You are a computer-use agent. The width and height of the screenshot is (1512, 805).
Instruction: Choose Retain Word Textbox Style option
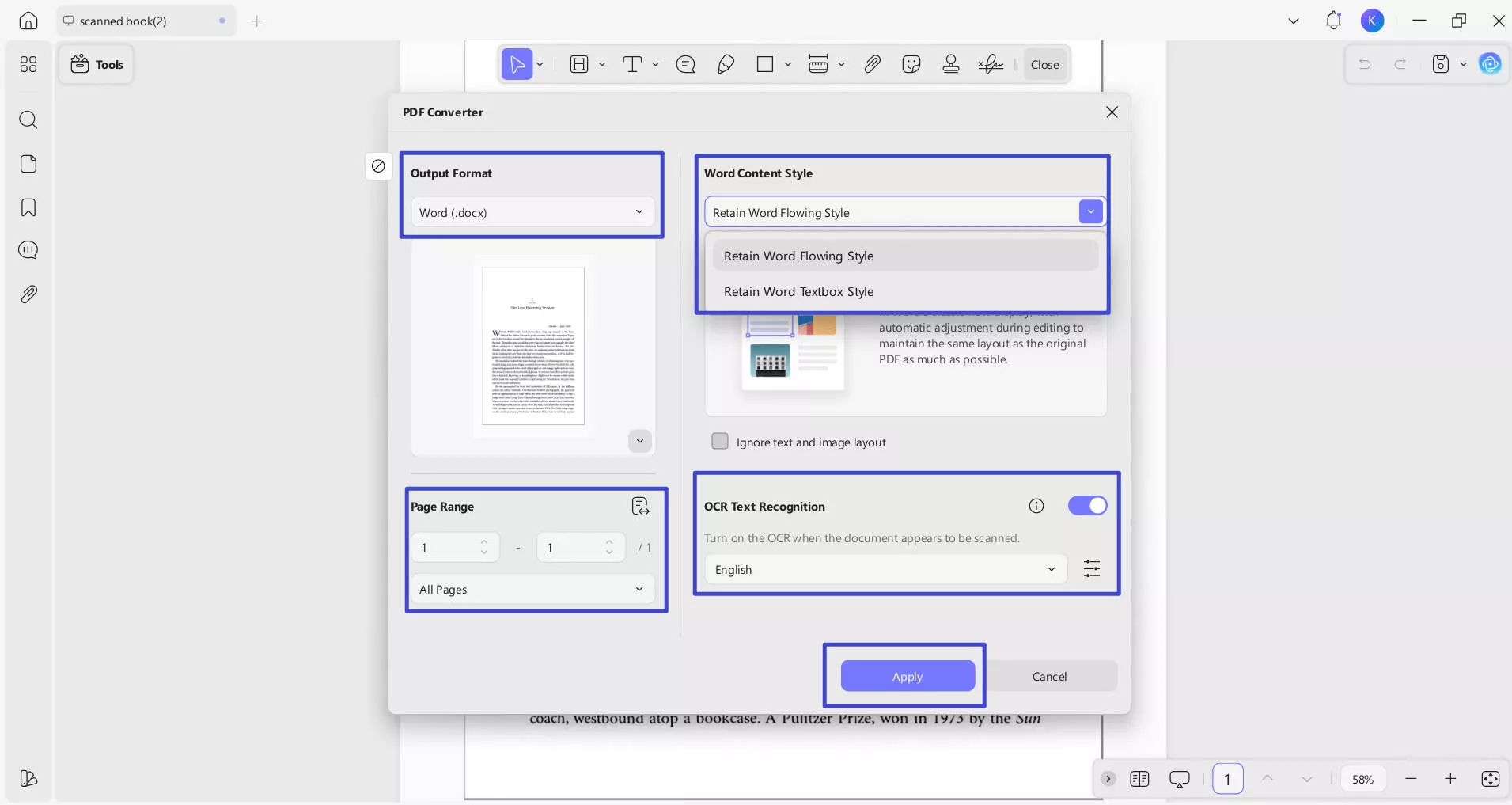click(x=798, y=291)
